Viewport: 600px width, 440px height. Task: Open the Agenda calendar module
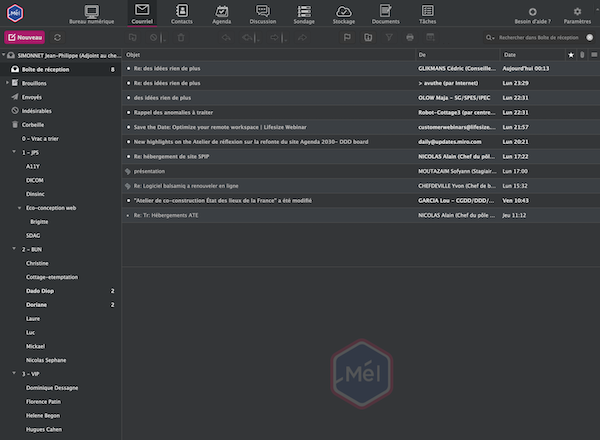pyautogui.click(x=221, y=14)
